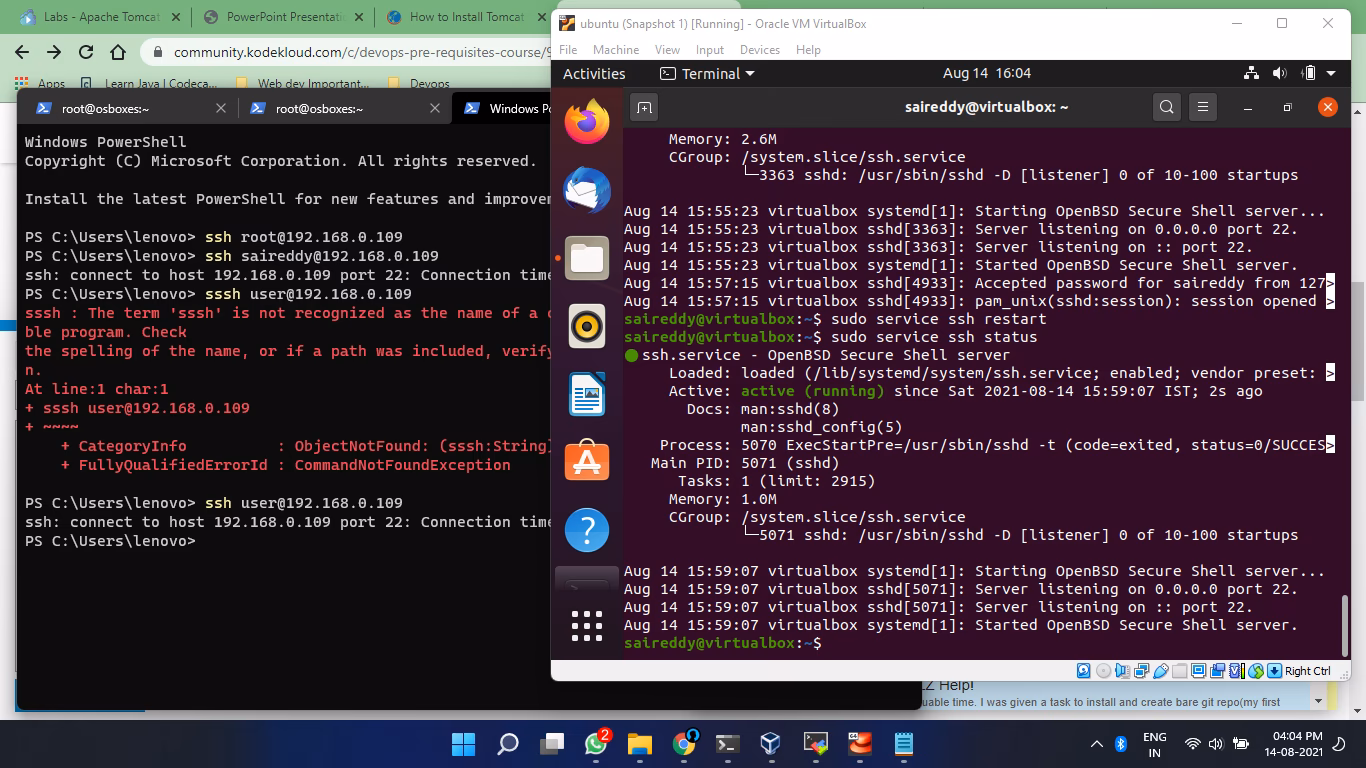Open the hamburger menu in GNOME Terminal
Image resolution: width=1366 pixels, height=768 pixels.
(1203, 107)
